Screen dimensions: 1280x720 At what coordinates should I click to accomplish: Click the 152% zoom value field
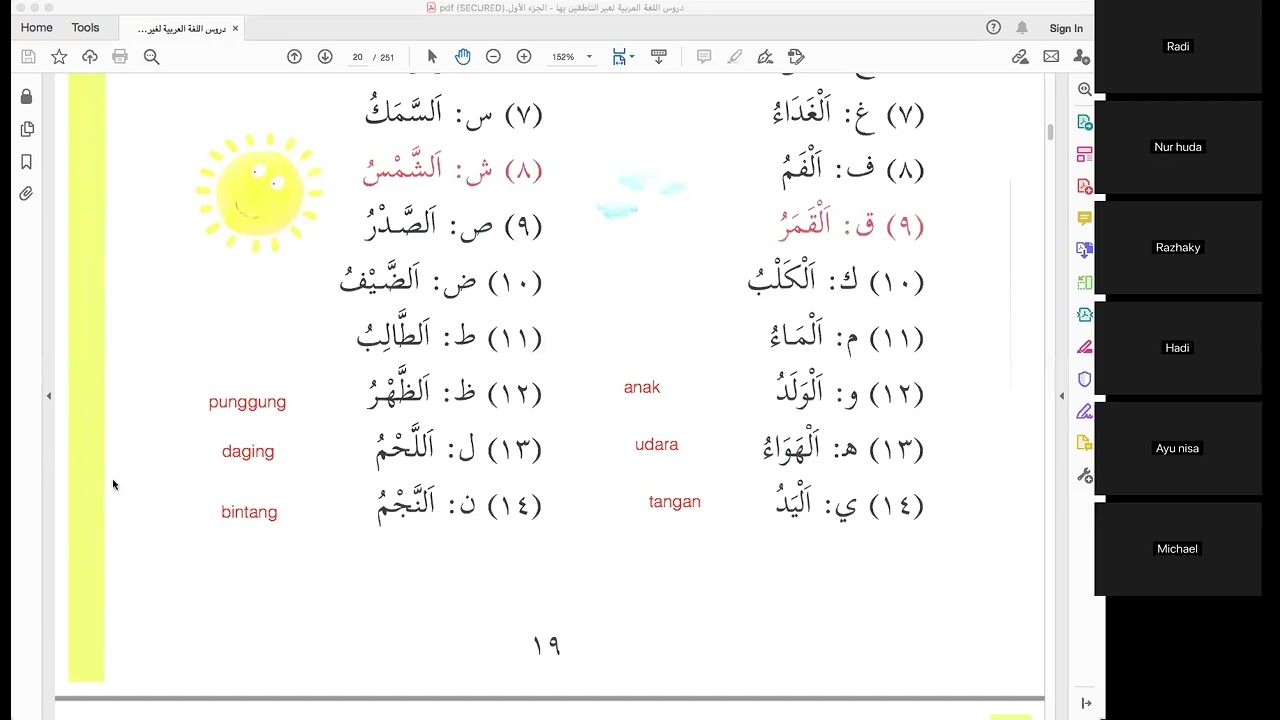click(563, 57)
